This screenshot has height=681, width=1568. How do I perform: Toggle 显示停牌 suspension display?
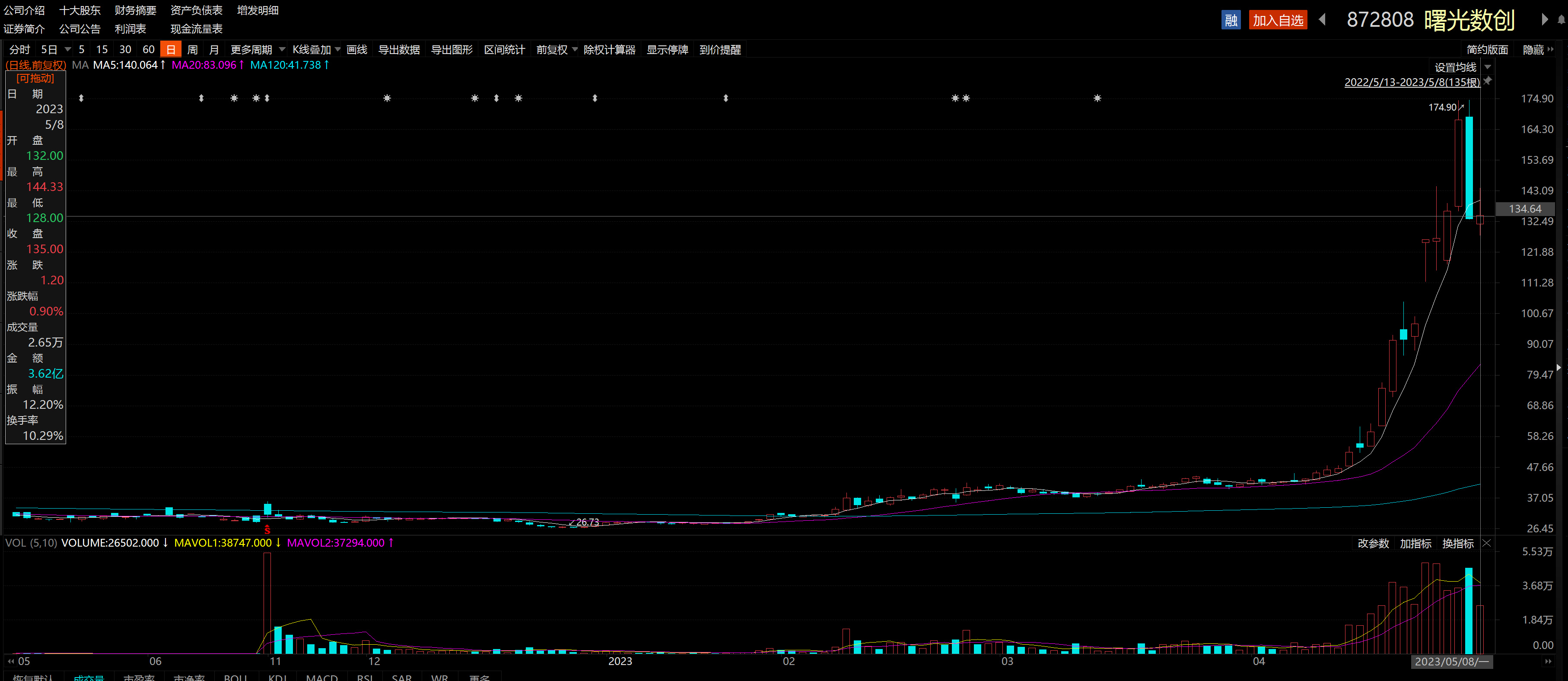coord(667,49)
